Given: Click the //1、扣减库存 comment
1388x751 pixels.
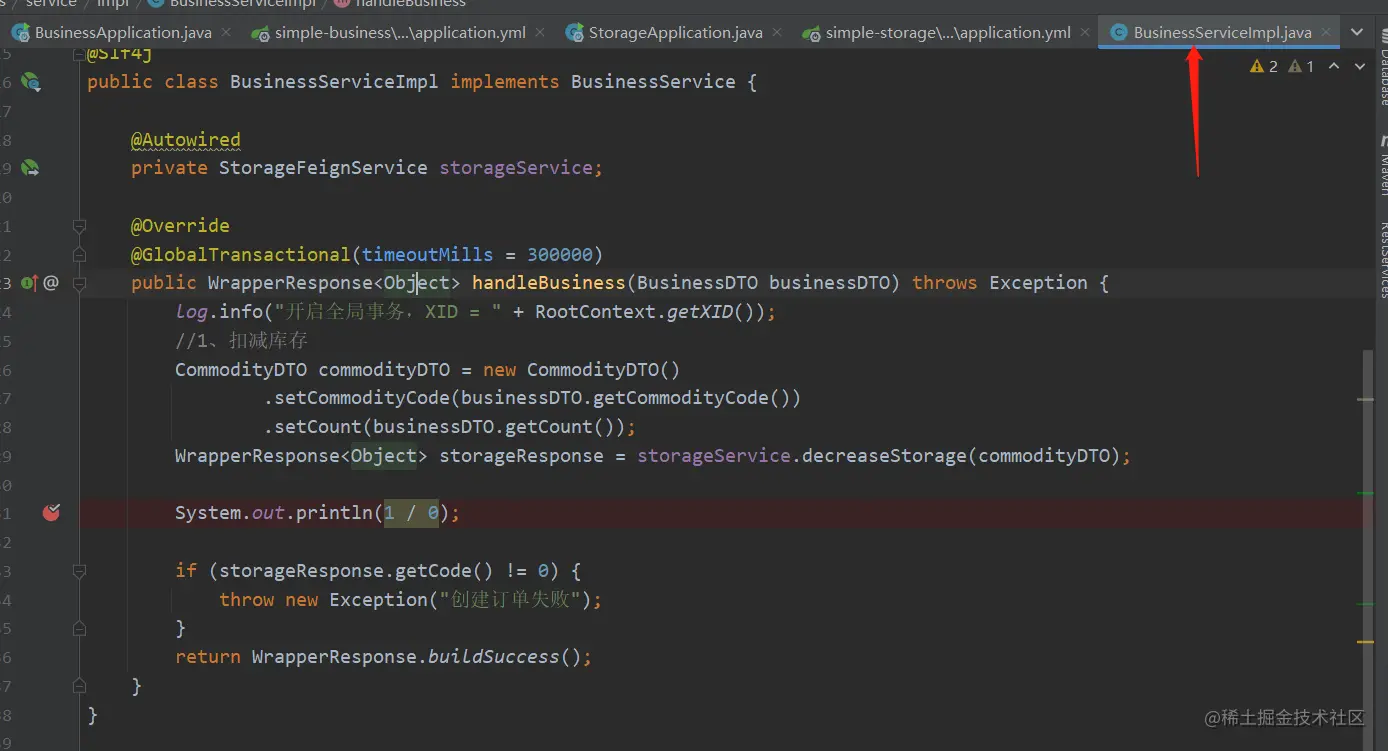Looking at the screenshot, I should point(241,340).
